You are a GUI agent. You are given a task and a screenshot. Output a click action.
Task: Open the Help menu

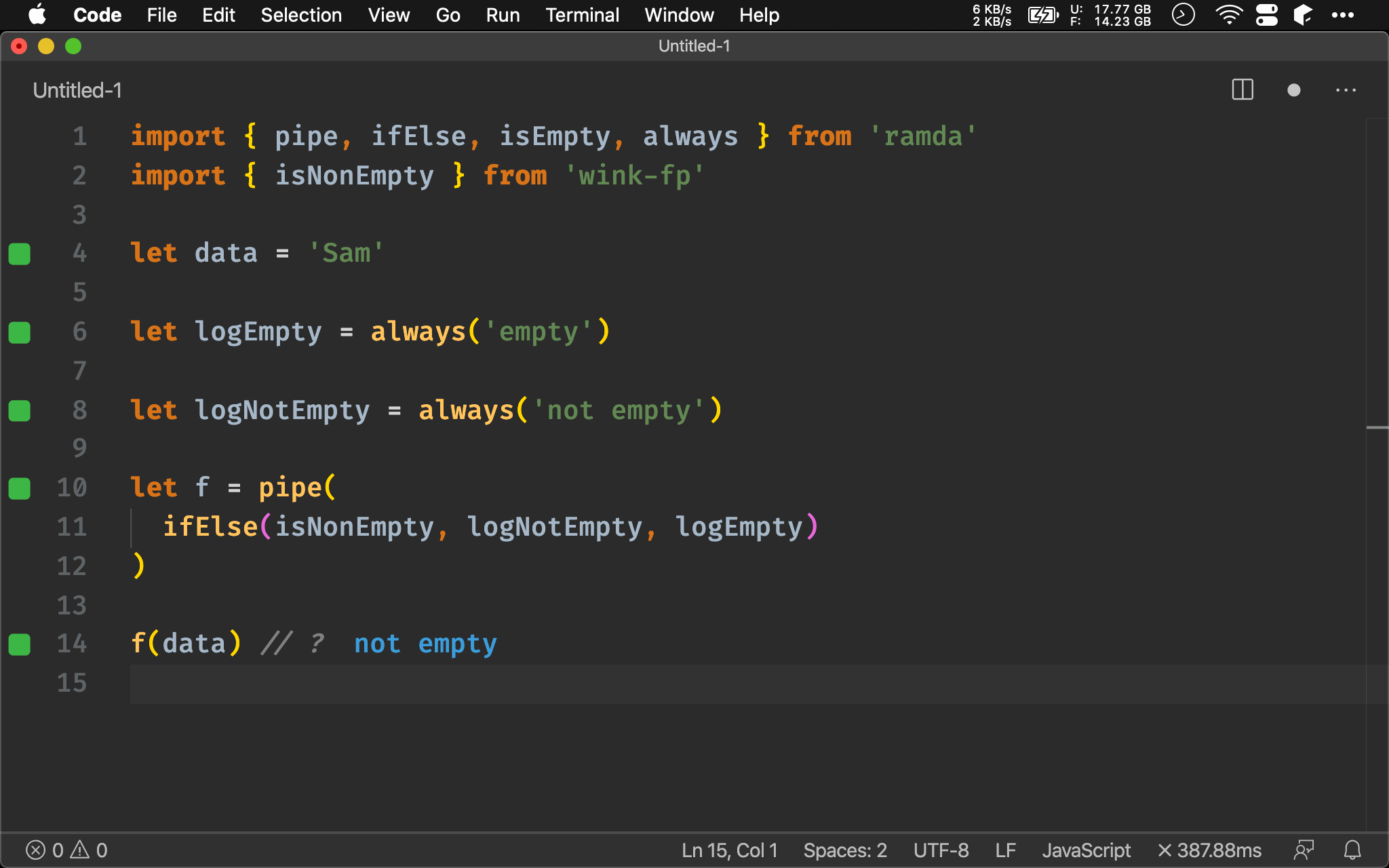[x=759, y=15]
